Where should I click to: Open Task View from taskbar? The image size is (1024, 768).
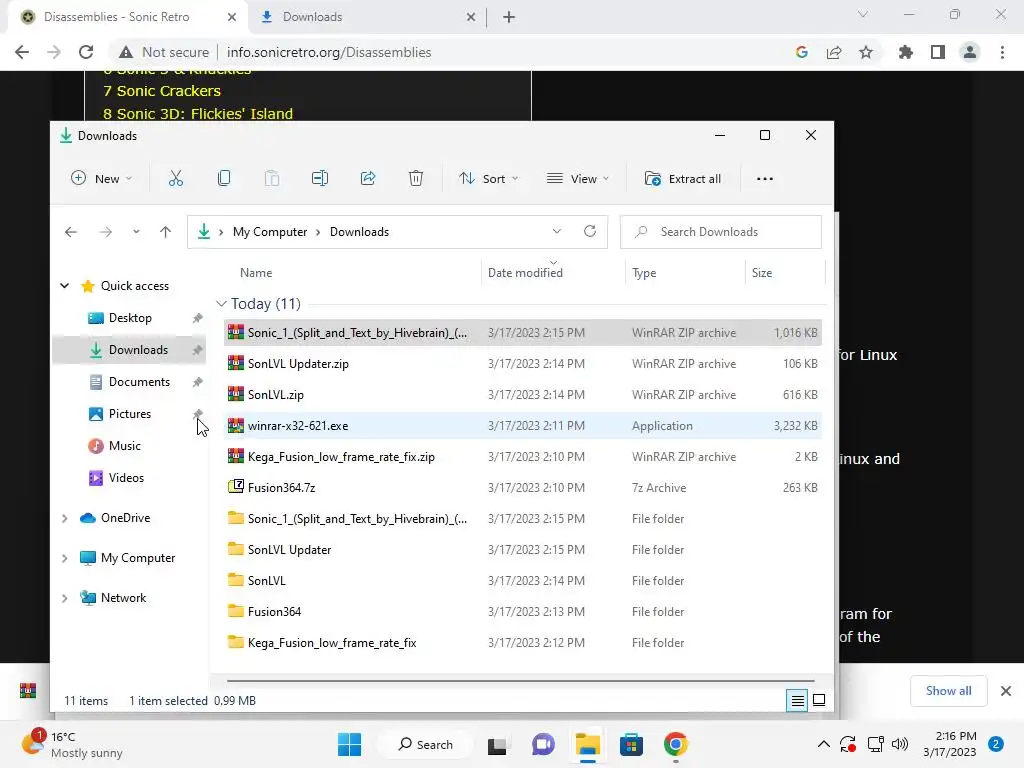point(497,744)
